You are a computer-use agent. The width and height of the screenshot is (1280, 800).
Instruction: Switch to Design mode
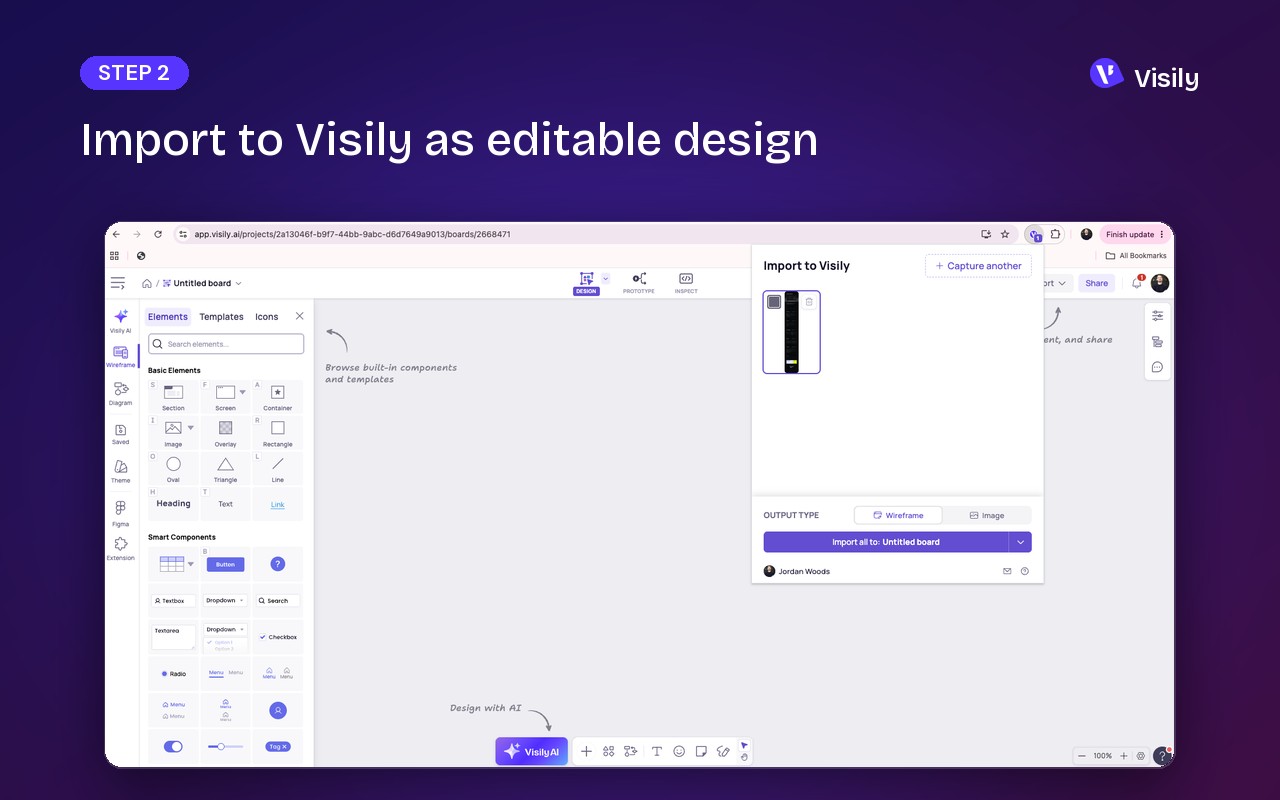(x=586, y=284)
